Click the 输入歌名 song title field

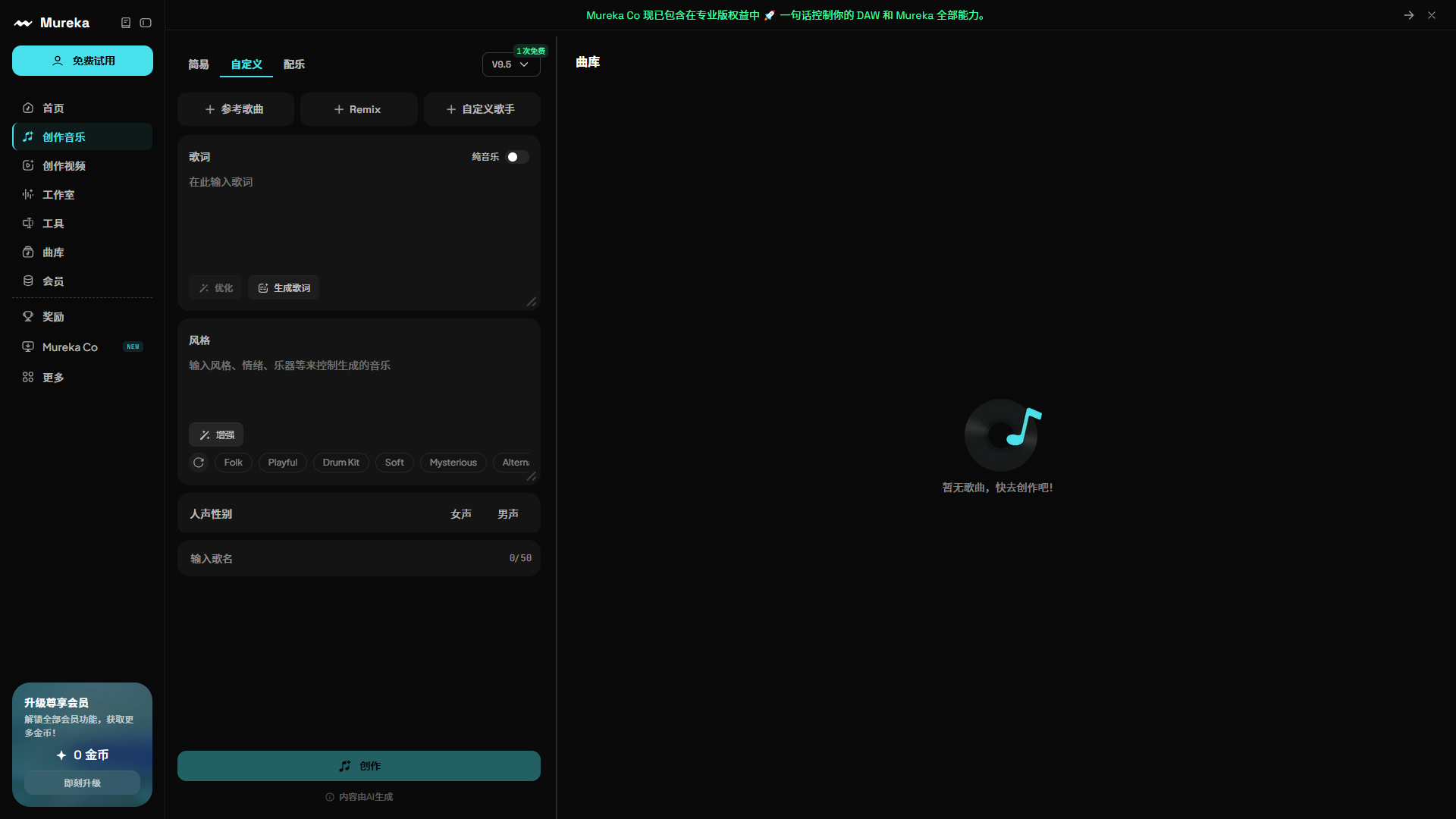pos(359,558)
